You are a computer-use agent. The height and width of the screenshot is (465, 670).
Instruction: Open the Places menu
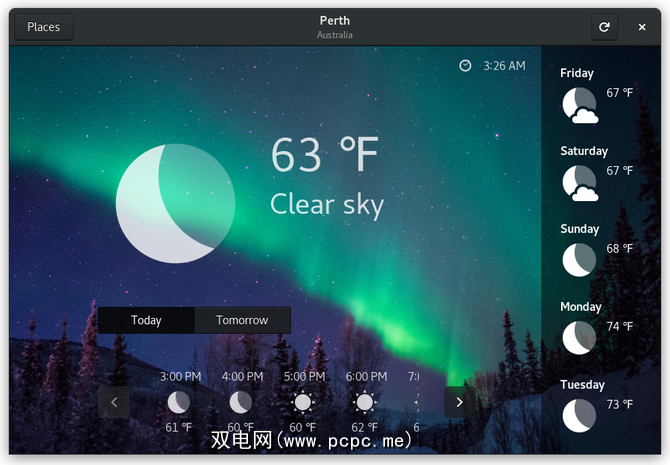click(44, 27)
